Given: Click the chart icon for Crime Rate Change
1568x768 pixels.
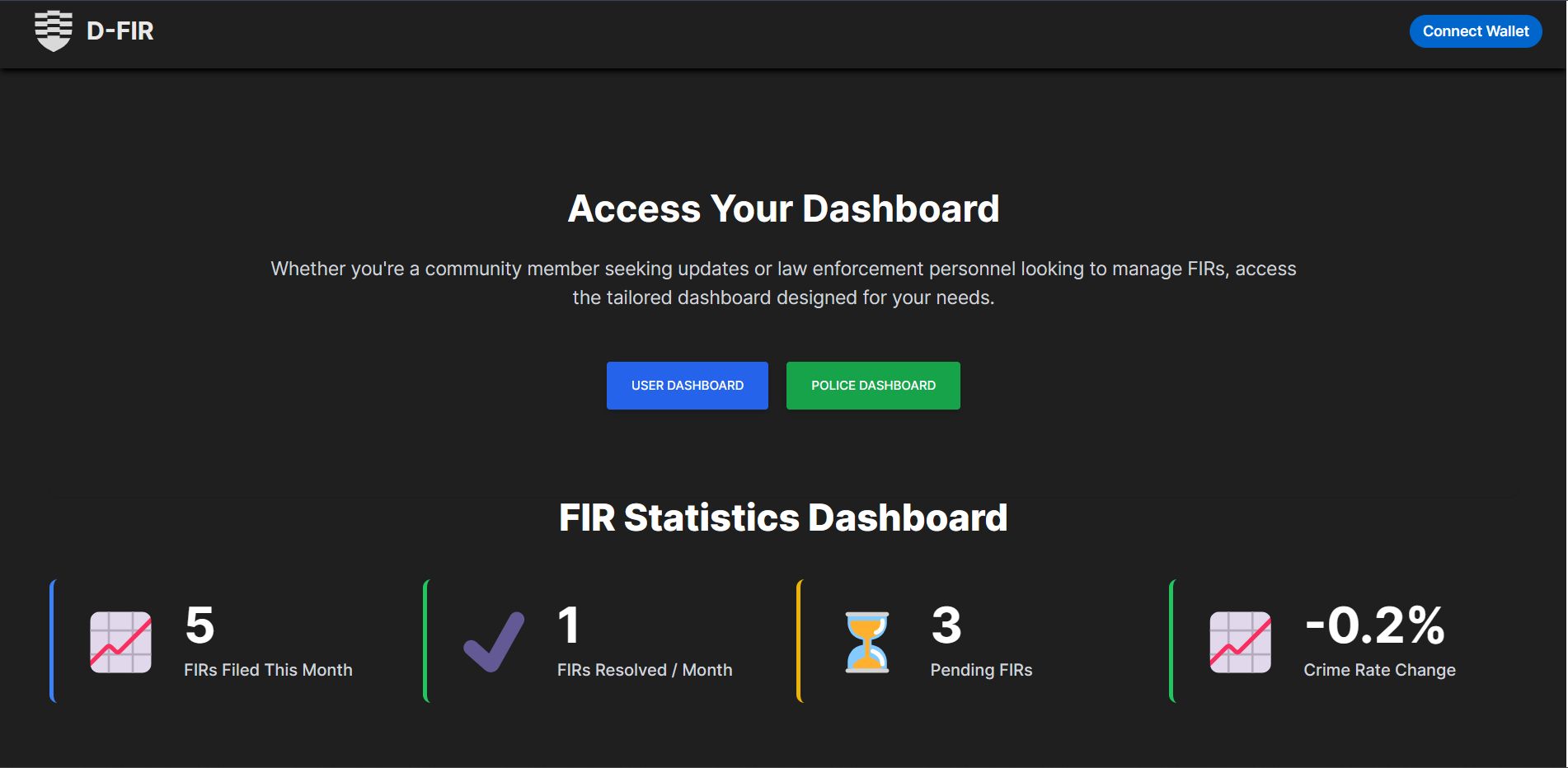Looking at the screenshot, I should click(x=1240, y=642).
